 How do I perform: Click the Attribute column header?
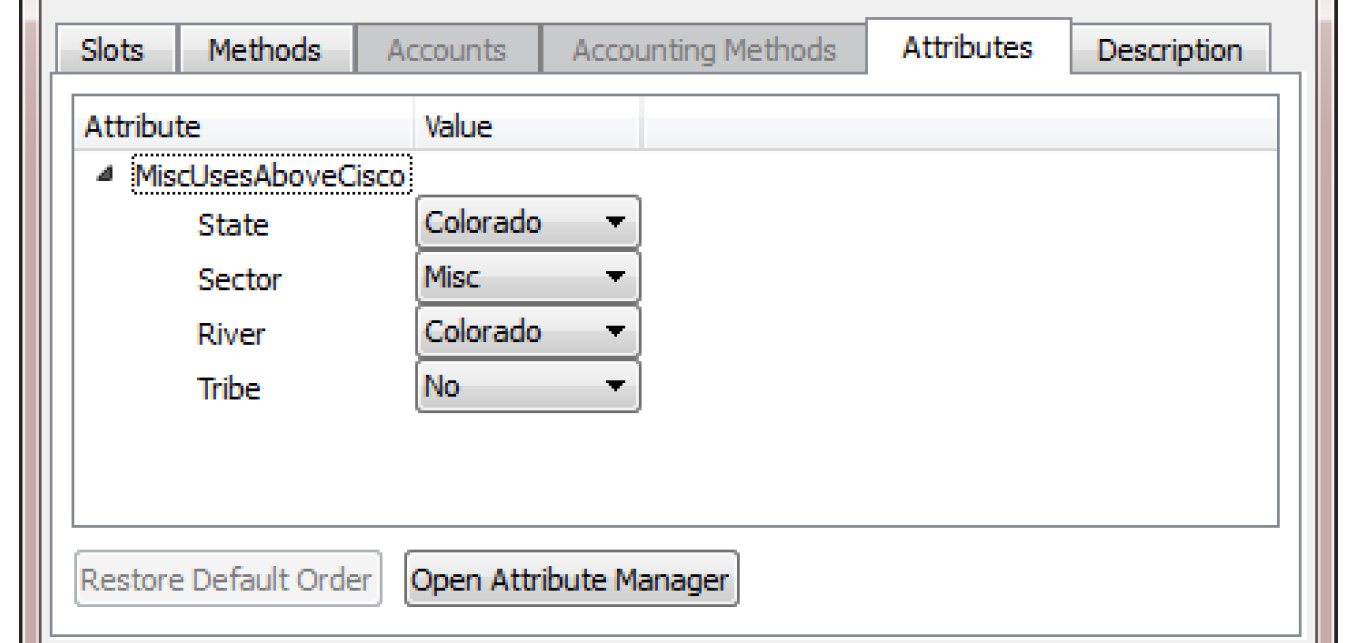click(143, 127)
